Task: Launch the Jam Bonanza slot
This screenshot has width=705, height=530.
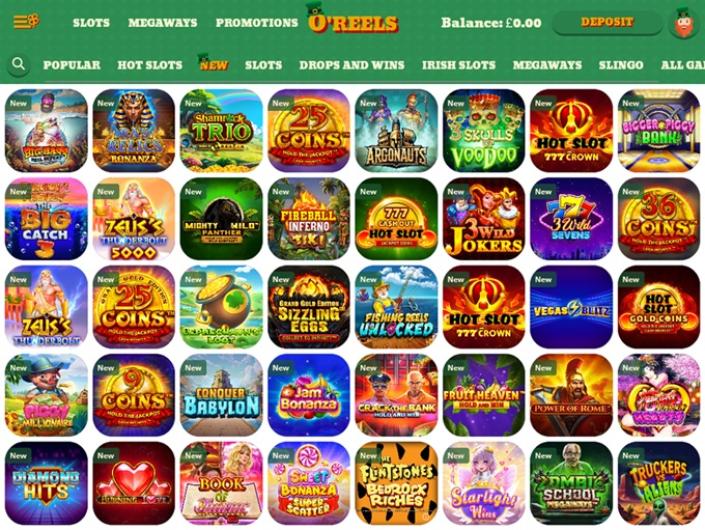Action: (309, 395)
